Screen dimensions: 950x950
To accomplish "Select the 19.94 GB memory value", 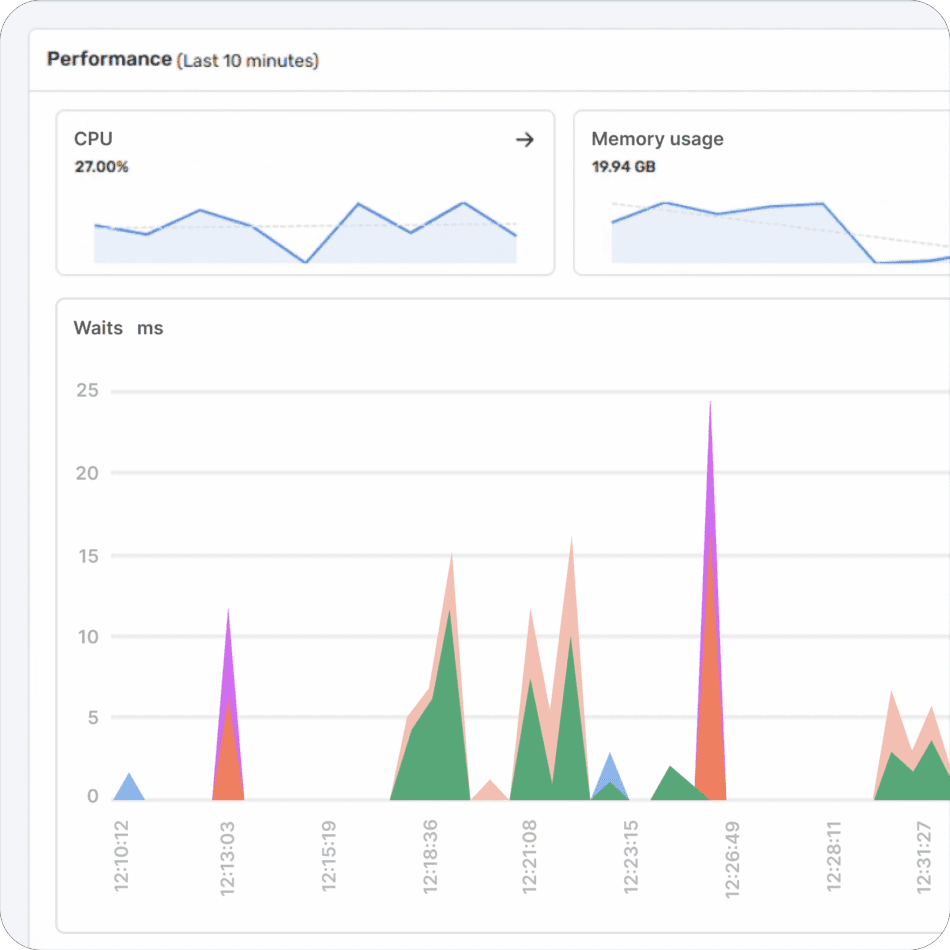I will click(x=623, y=167).
